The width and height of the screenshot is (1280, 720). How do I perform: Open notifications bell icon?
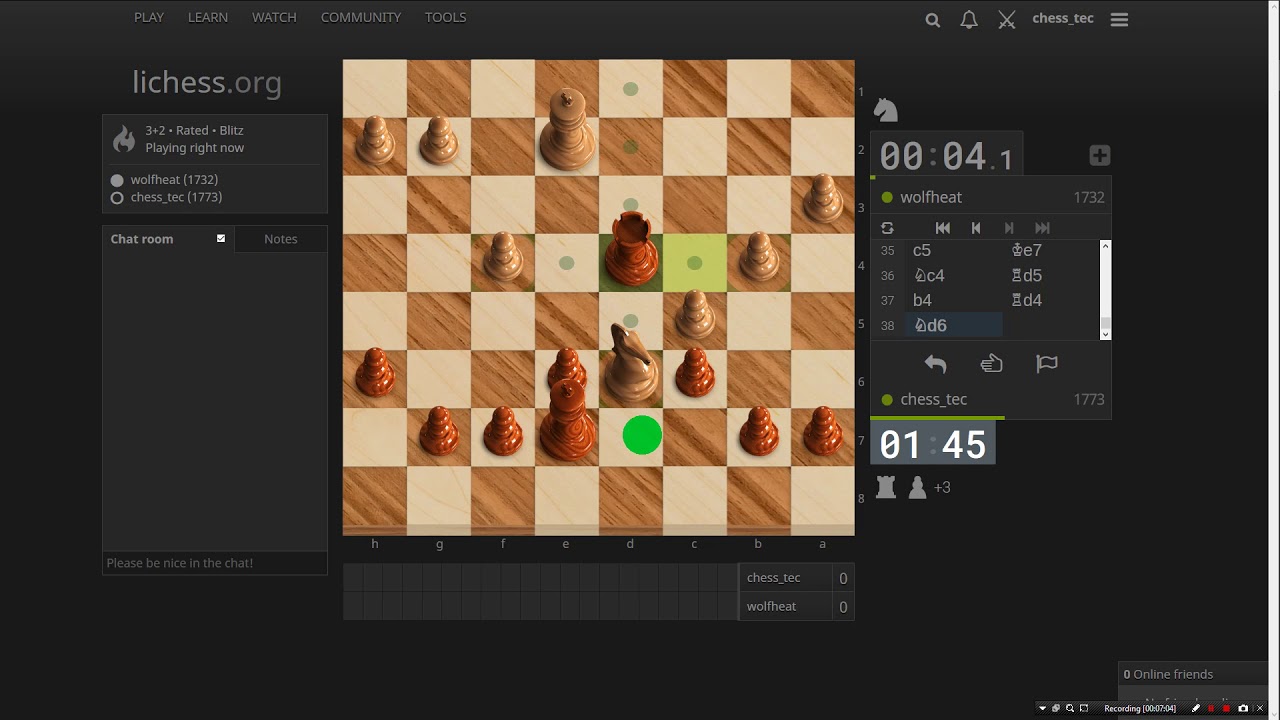(x=969, y=19)
